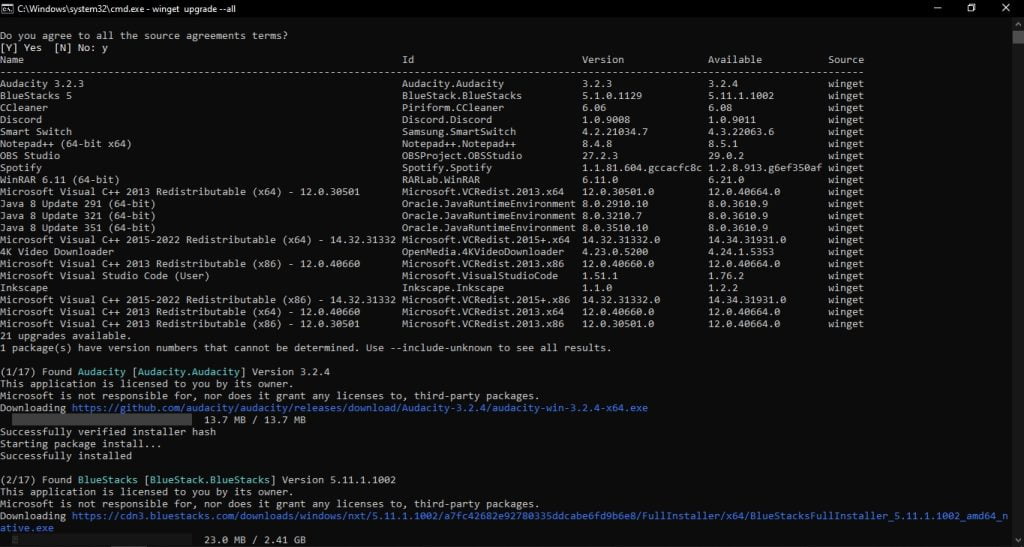The height and width of the screenshot is (547, 1024).
Task: Click the "Samsung.SmartSwitch" Id cell
Action: pos(458,131)
